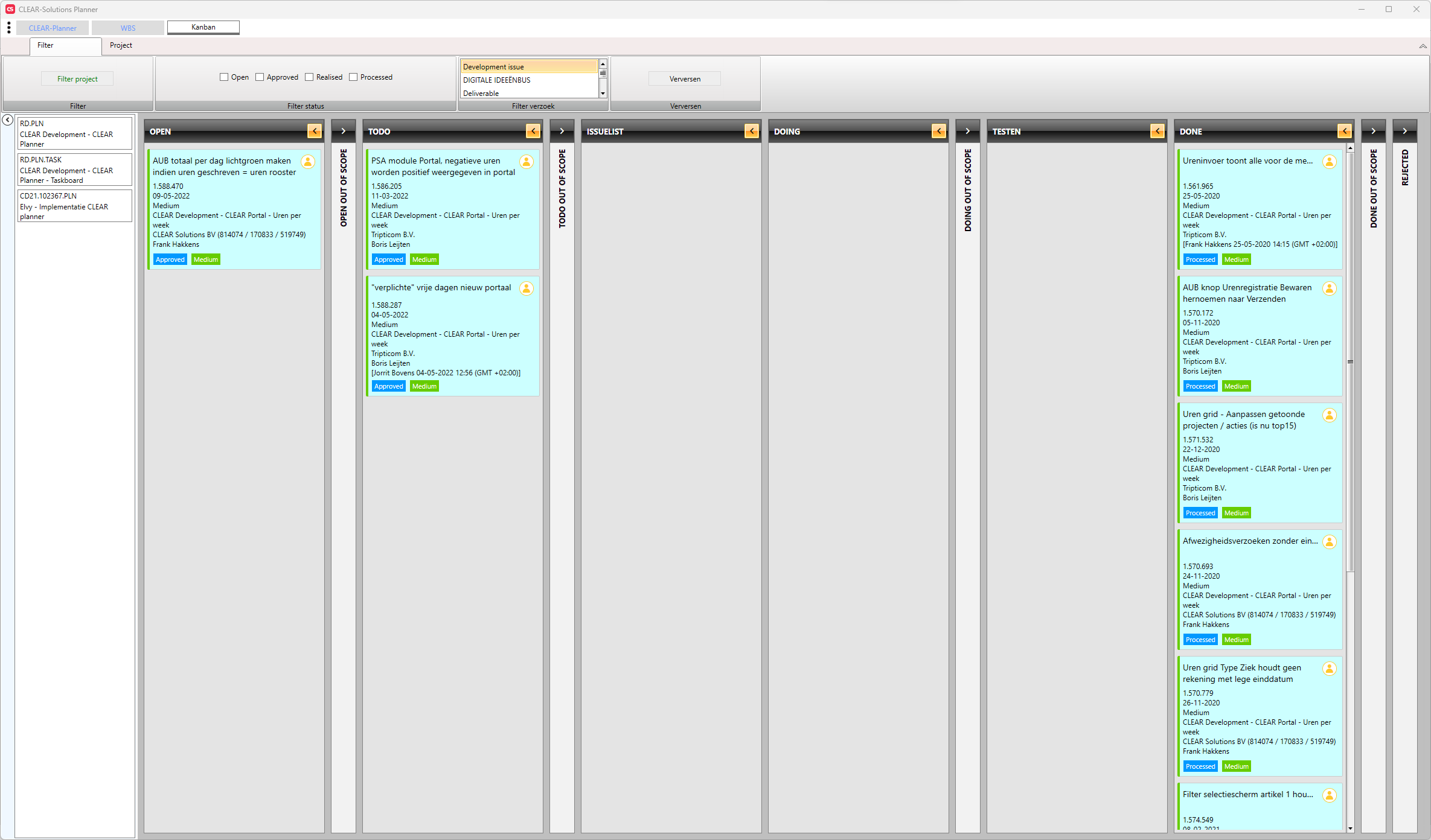Click the left arrow icon on OPEN column
Screen dimensions: 1431x840
coord(314,131)
